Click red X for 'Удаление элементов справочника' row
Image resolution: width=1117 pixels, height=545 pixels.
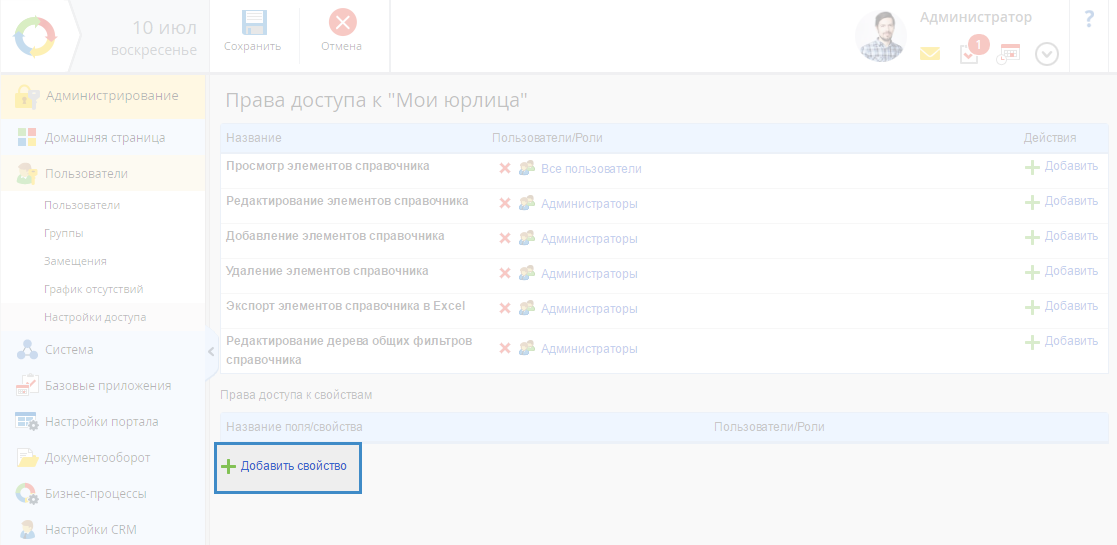click(505, 274)
